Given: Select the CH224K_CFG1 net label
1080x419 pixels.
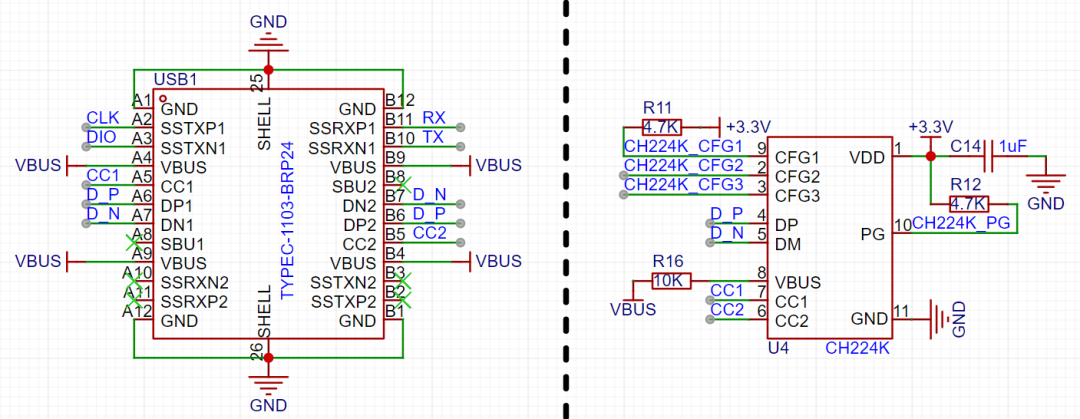Looking at the screenshot, I should click(x=683, y=146).
